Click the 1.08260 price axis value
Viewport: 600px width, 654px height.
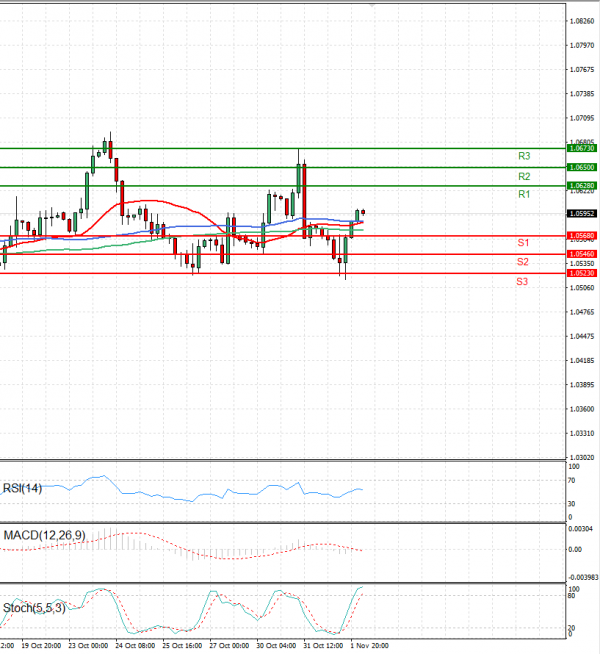[582, 21]
